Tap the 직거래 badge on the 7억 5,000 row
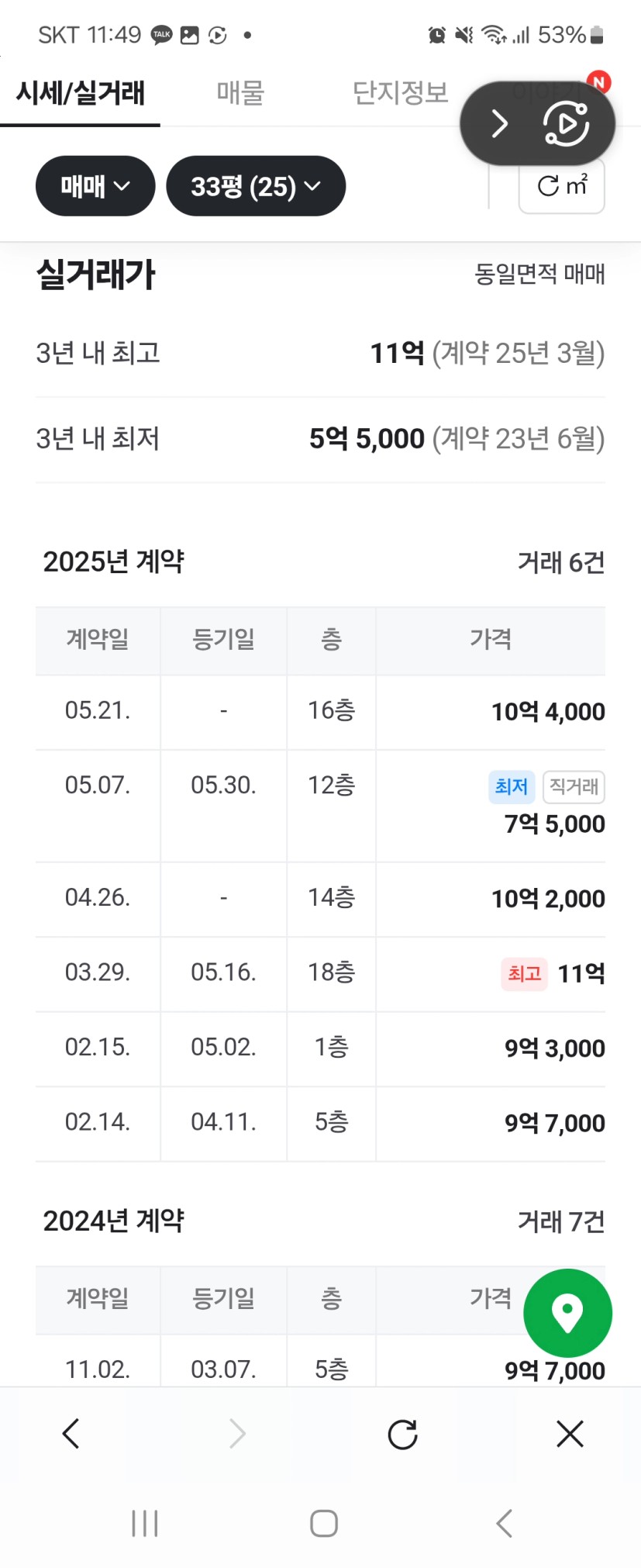Screen dimensions: 641x1568 click(x=574, y=786)
